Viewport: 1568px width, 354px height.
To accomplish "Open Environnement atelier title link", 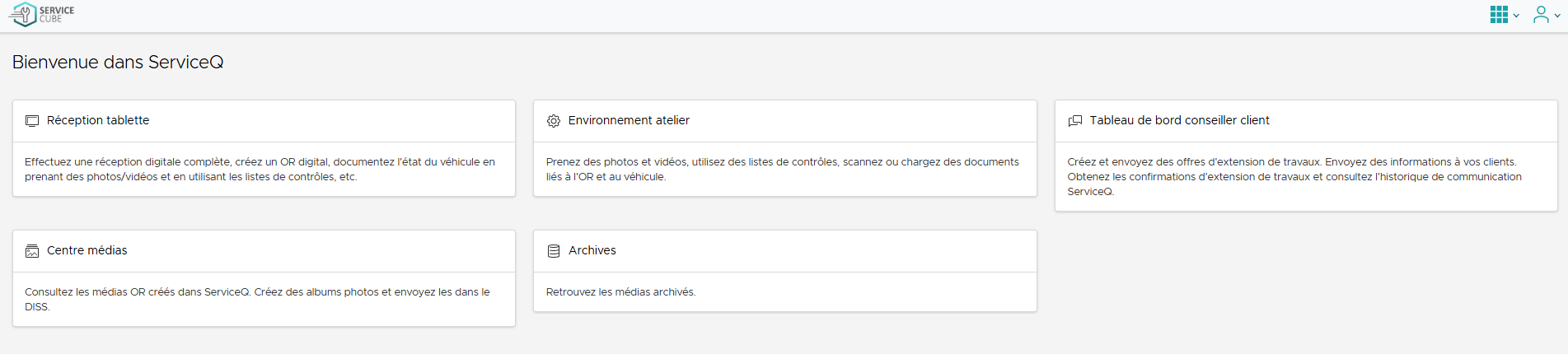I will click(x=629, y=120).
